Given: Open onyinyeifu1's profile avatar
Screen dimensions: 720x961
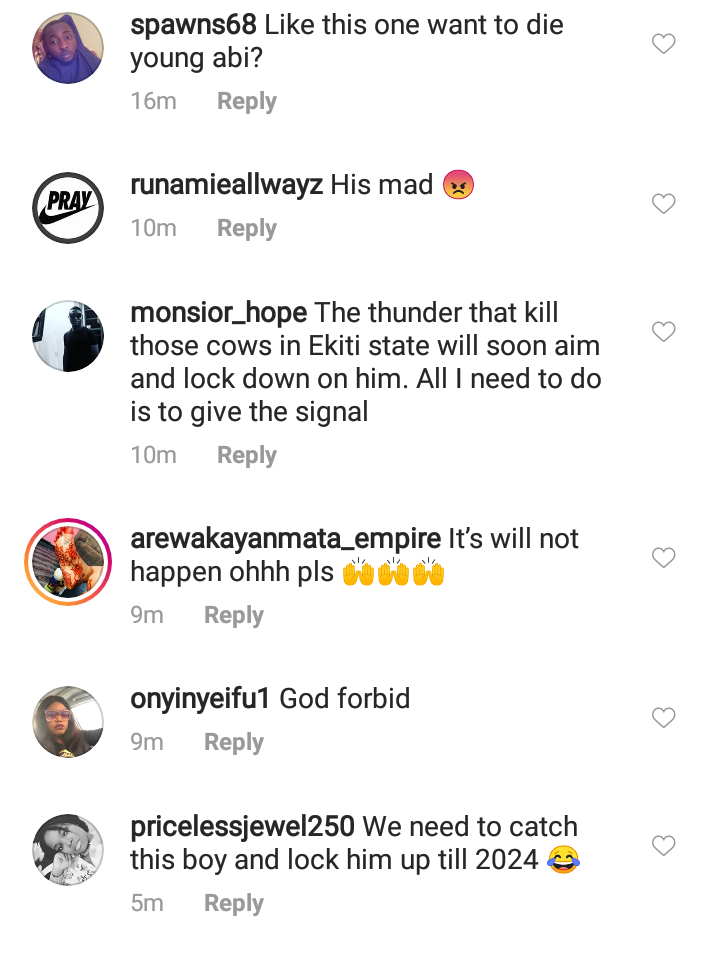Looking at the screenshot, I should click(68, 722).
